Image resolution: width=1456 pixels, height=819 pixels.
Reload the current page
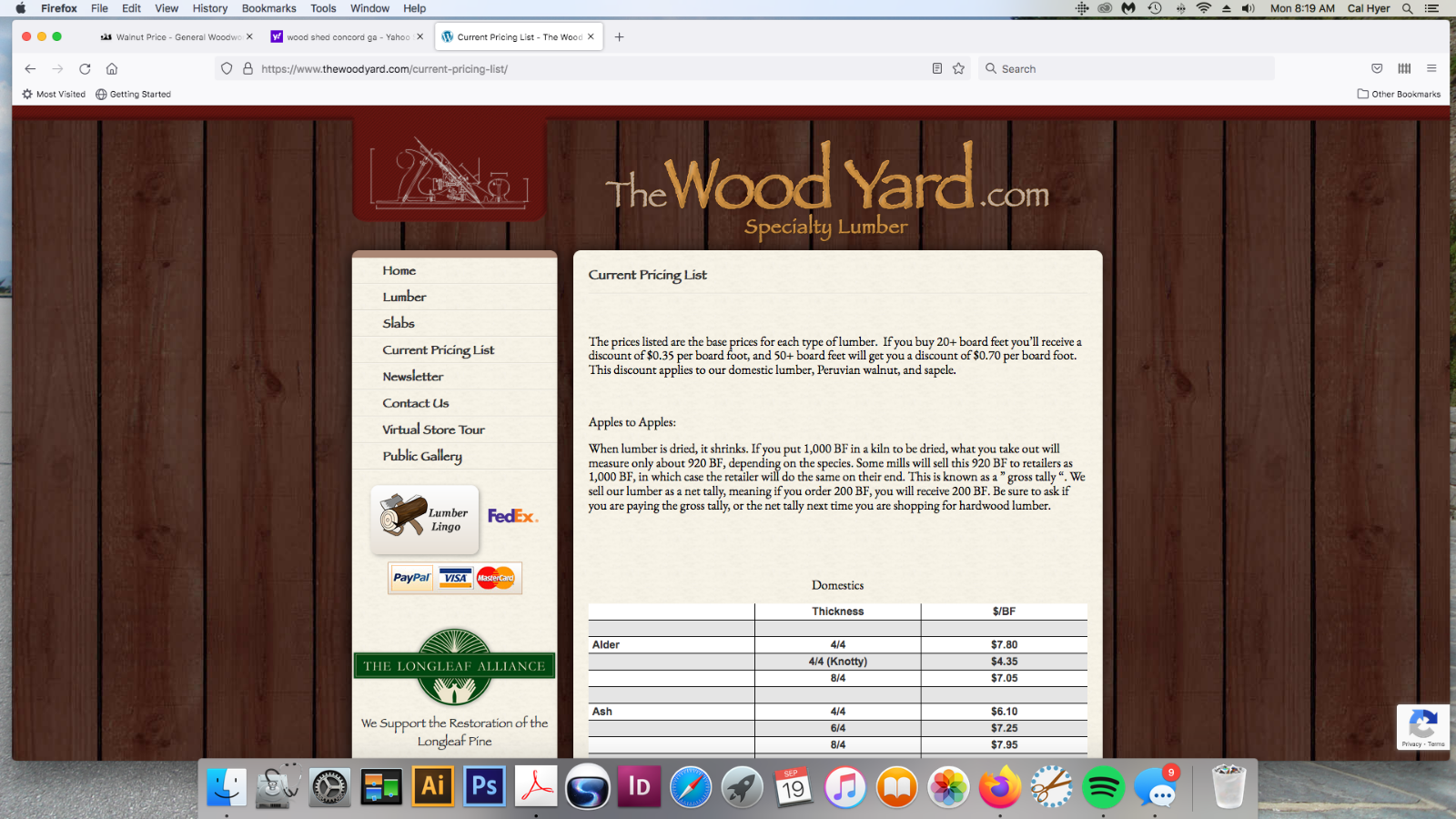85,69
